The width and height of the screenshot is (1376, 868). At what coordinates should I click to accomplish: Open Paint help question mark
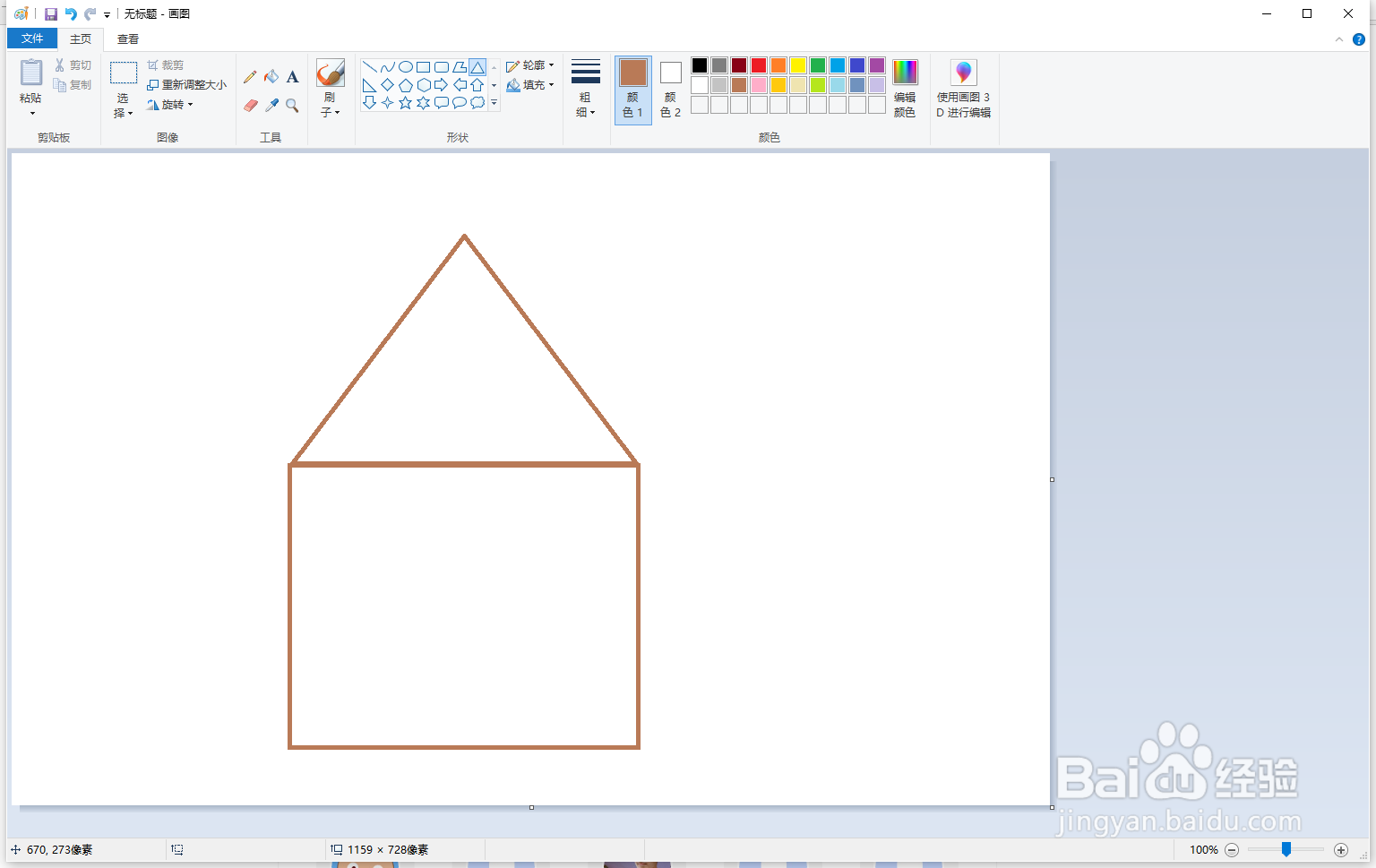tap(1358, 39)
